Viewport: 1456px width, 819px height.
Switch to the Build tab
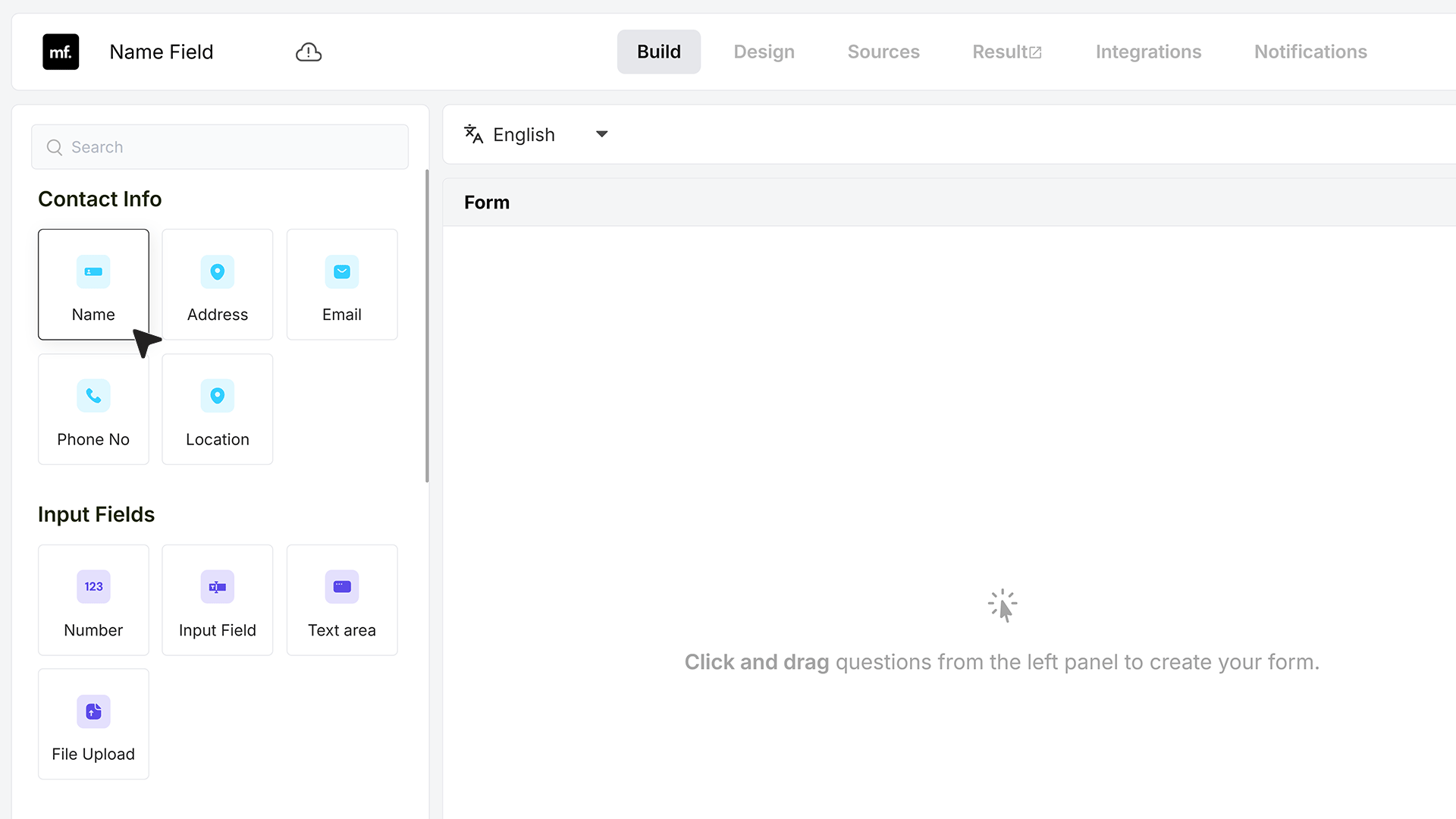659,52
